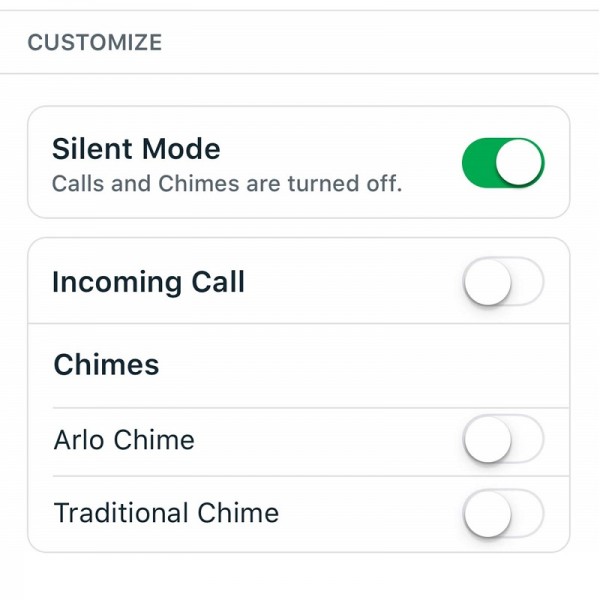
Task: Click the white knob of Silent Mode switch
Action: pyautogui.click(x=519, y=162)
